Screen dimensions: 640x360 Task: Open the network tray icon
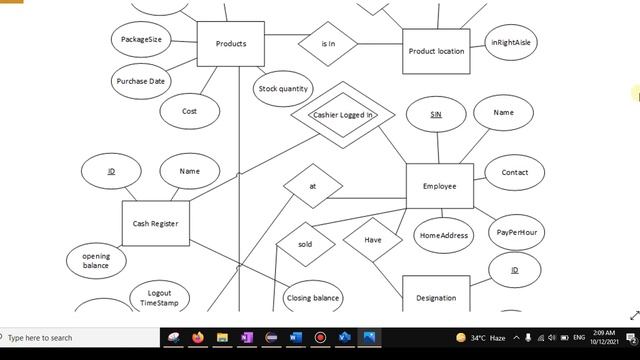click(x=541, y=338)
